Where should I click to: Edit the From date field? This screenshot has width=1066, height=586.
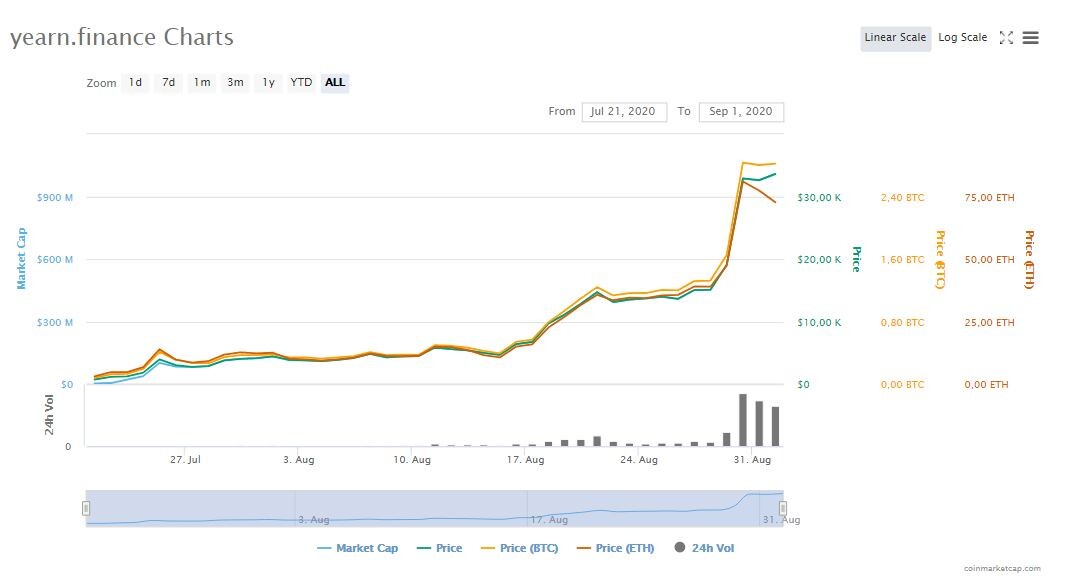pyautogui.click(x=624, y=111)
